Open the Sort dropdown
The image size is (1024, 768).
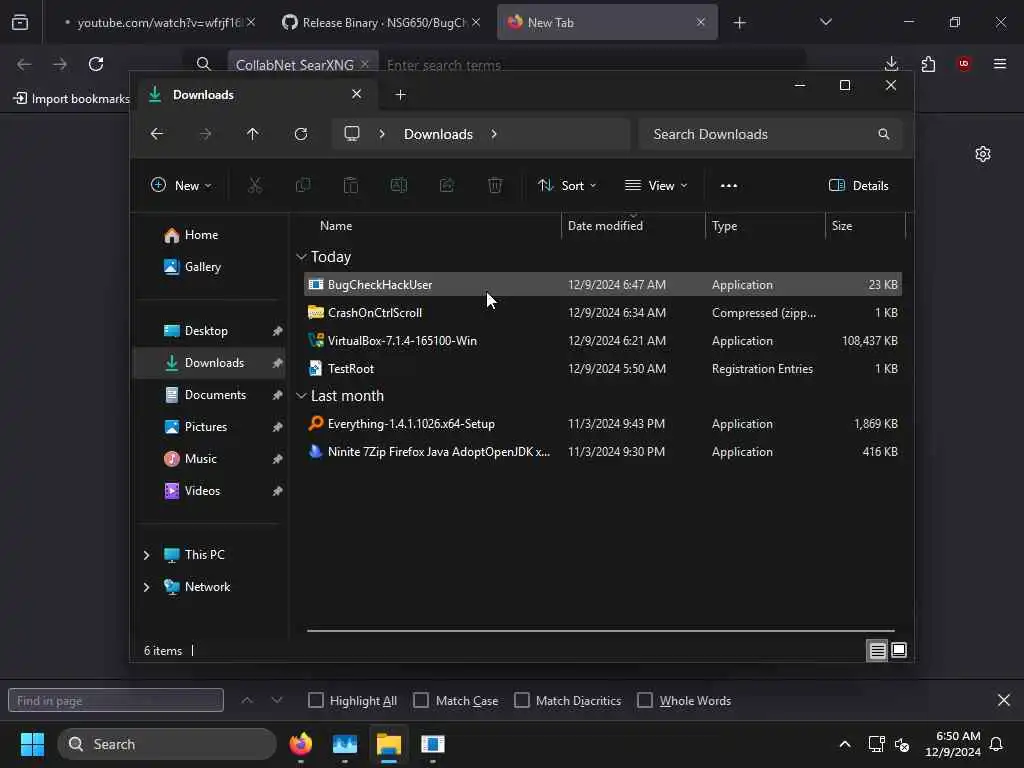[567, 185]
